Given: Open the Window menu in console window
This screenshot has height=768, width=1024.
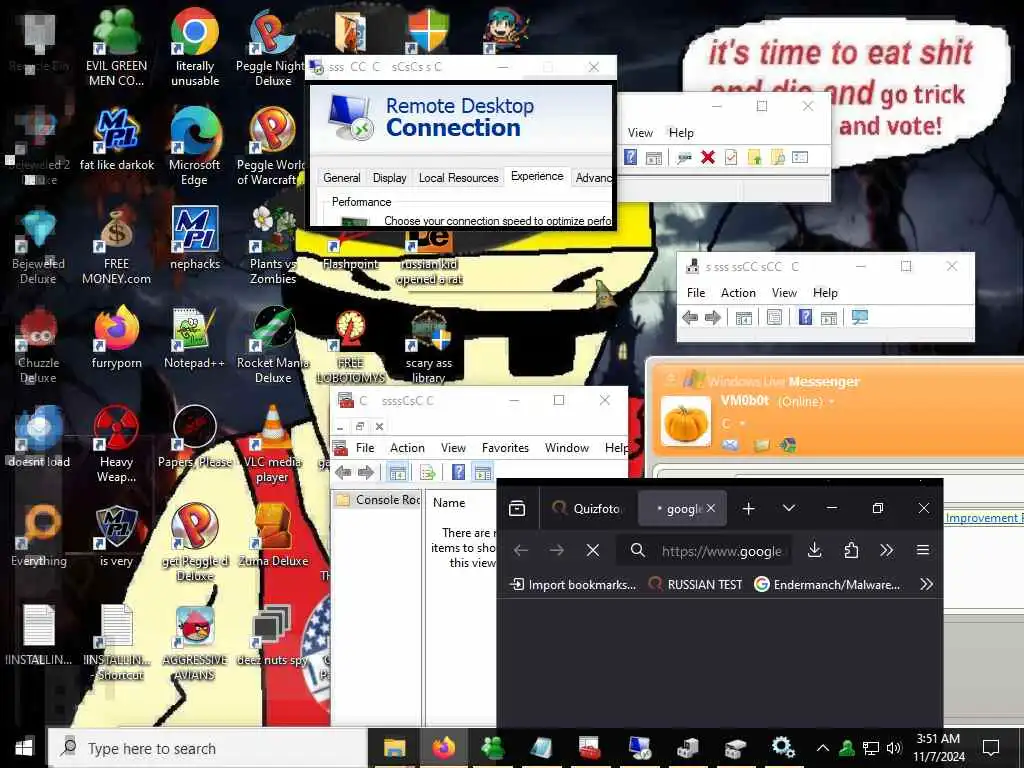Looking at the screenshot, I should coord(567,448).
